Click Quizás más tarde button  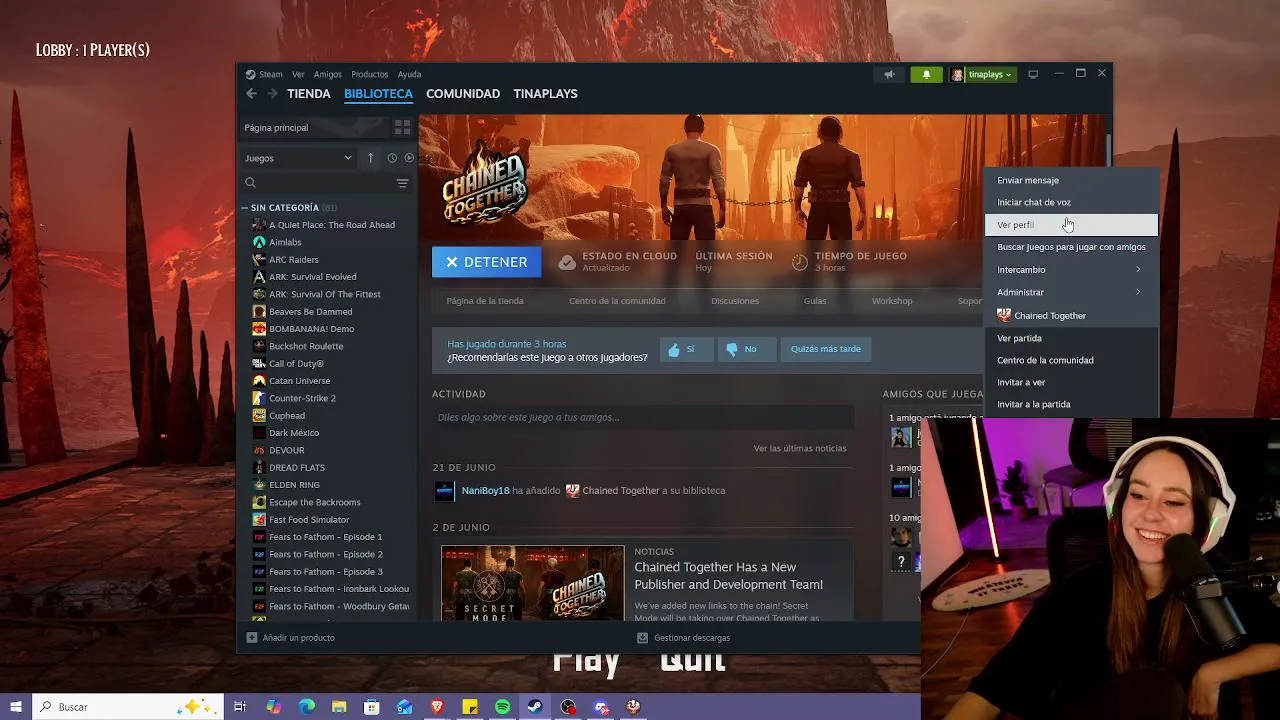[x=826, y=349]
